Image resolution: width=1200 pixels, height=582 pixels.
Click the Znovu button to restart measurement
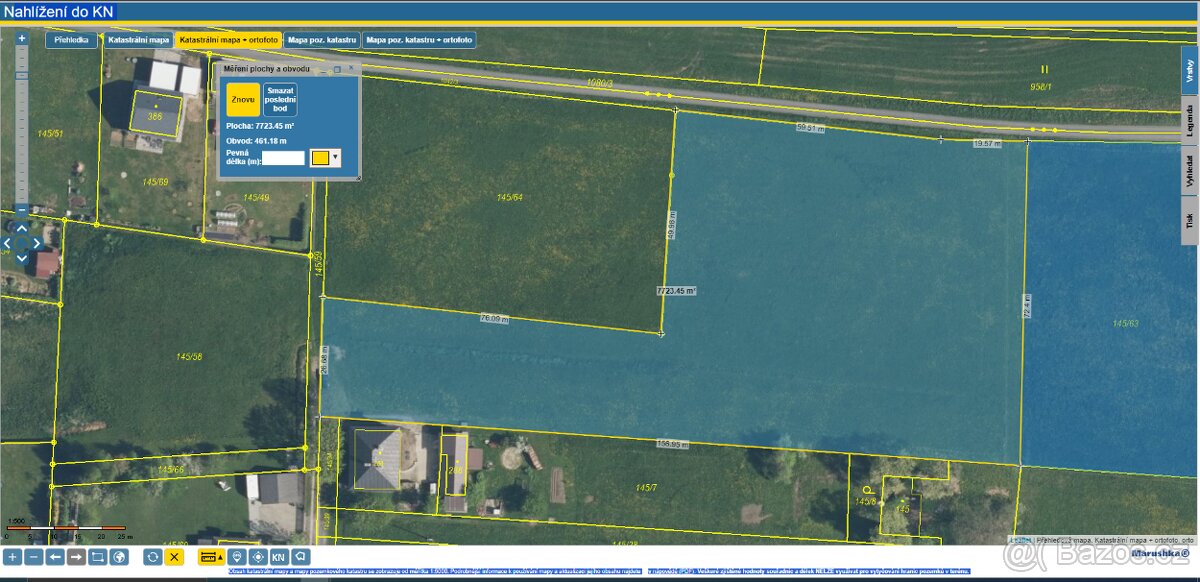(243, 100)
